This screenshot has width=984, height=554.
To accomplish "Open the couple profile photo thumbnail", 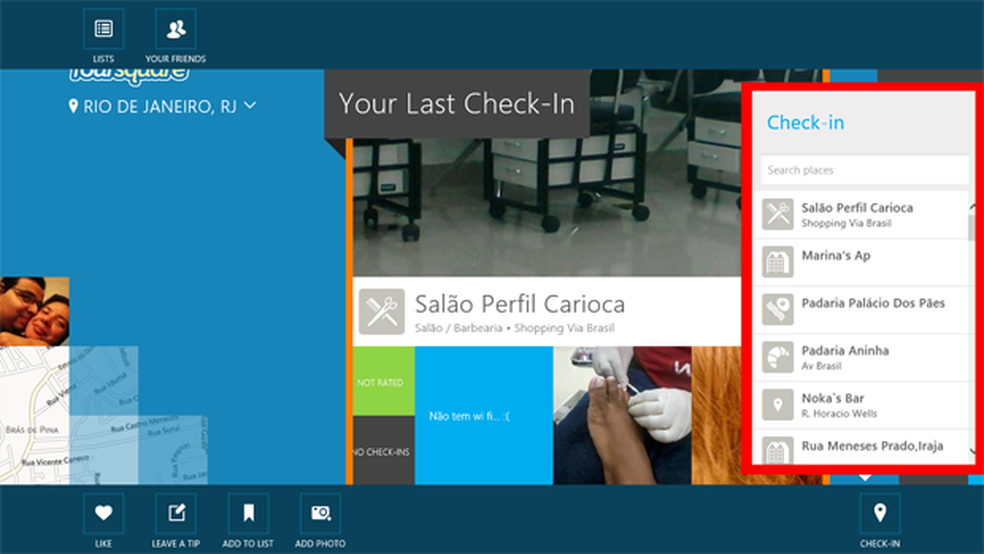I will click(x=35, y=311).
